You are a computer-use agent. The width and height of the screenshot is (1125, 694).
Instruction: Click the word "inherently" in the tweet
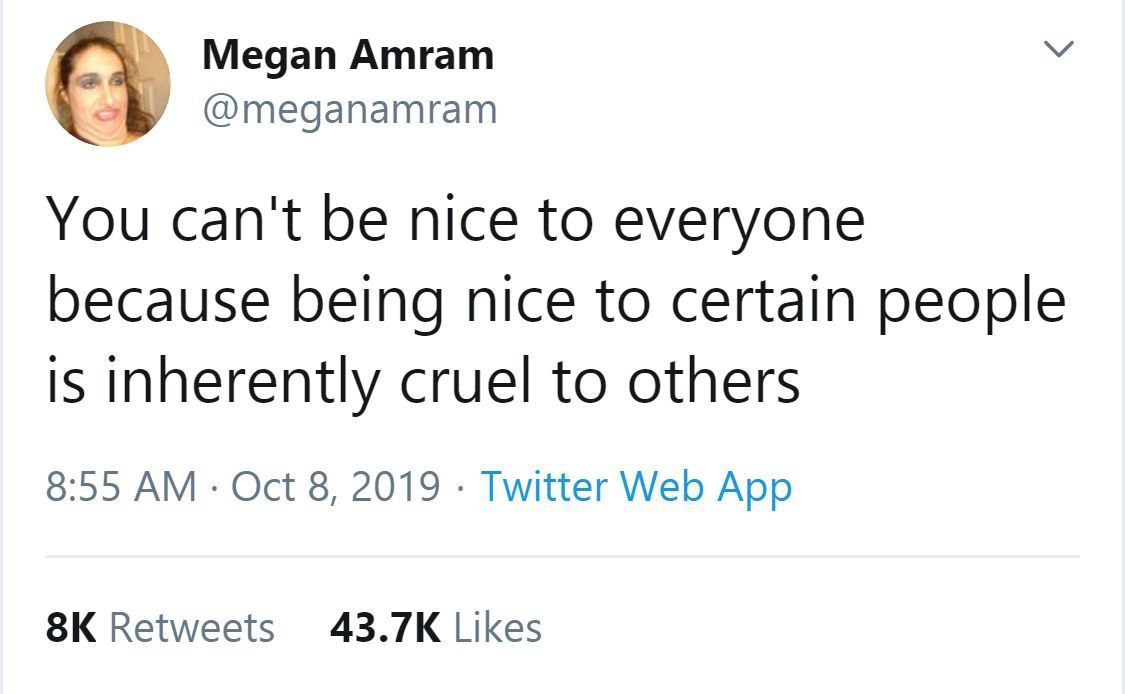(x=242, y=381)
